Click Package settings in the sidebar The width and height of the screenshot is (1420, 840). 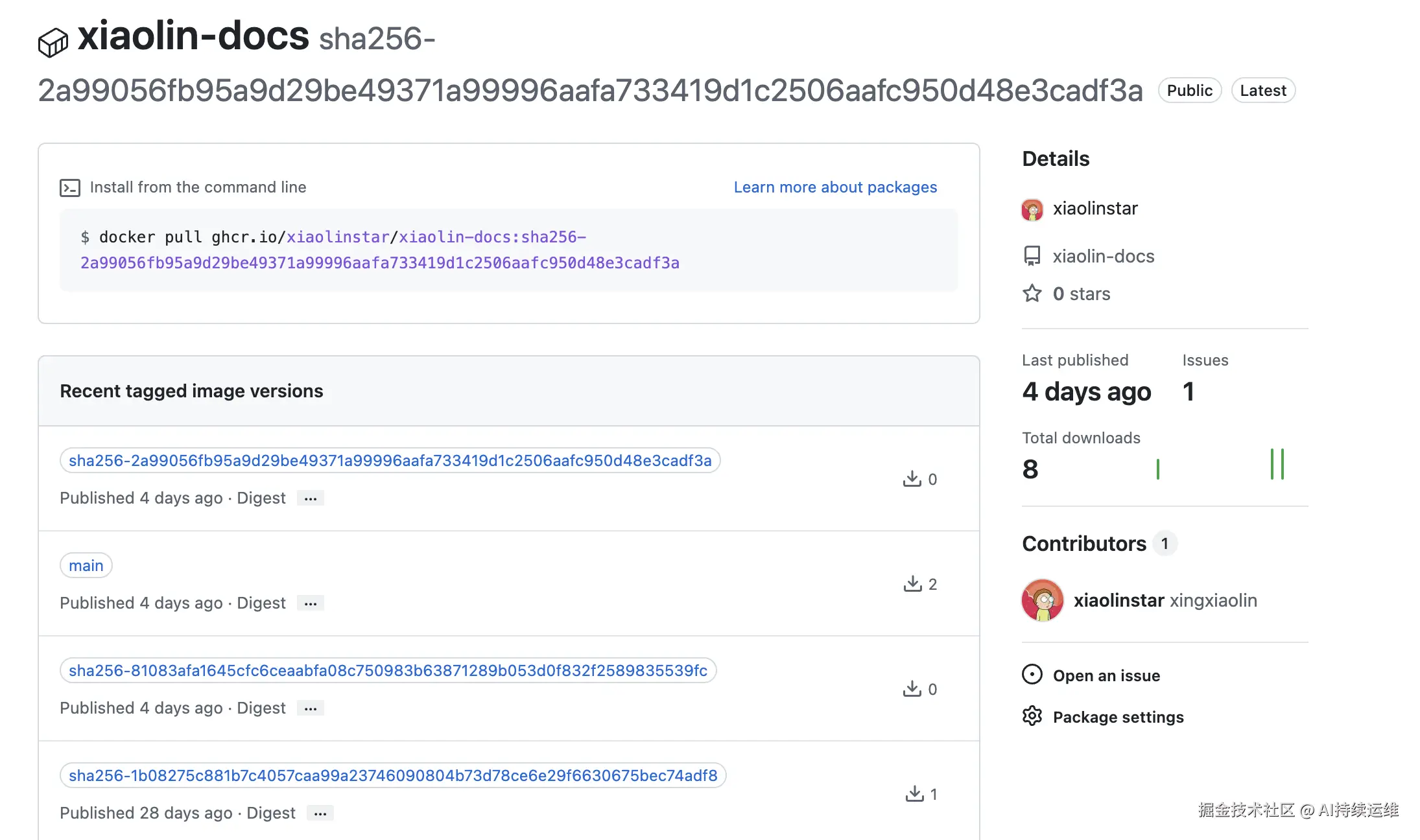1118,717
